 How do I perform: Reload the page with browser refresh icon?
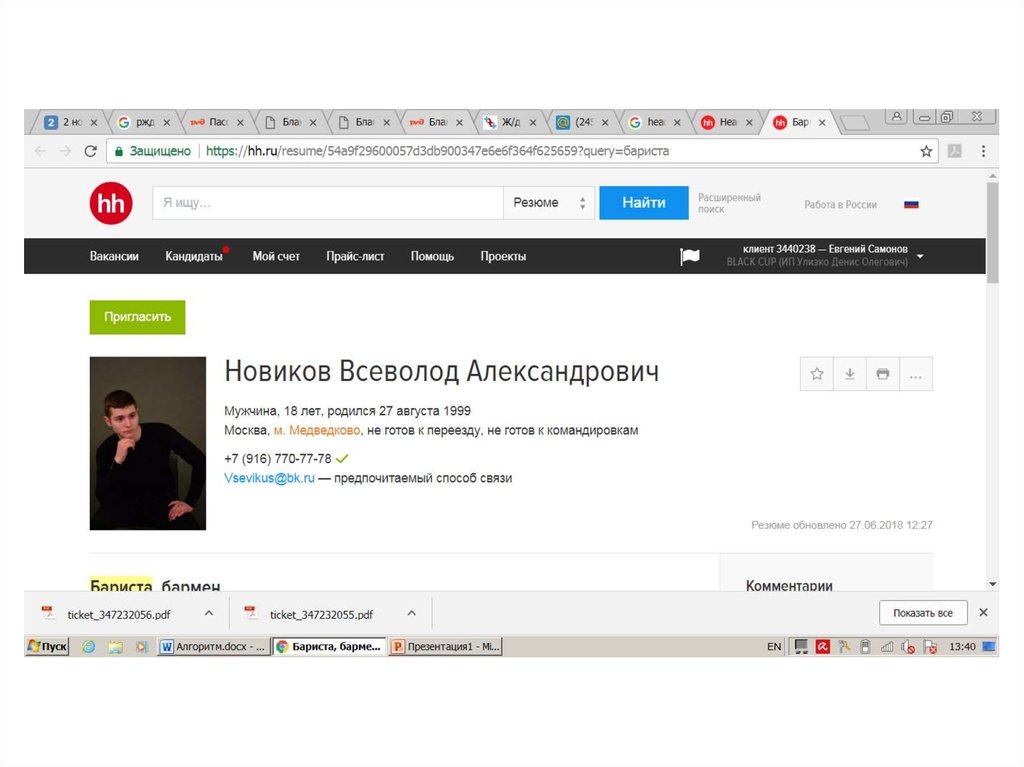90,151
